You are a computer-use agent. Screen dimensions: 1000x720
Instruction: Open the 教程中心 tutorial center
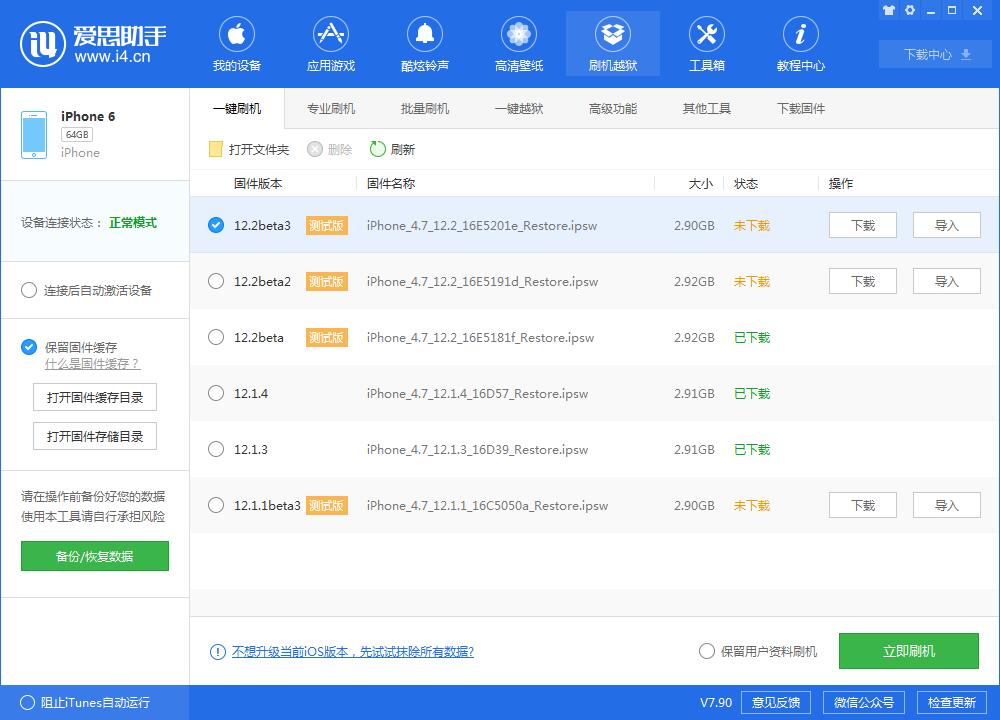coord(800,43)
